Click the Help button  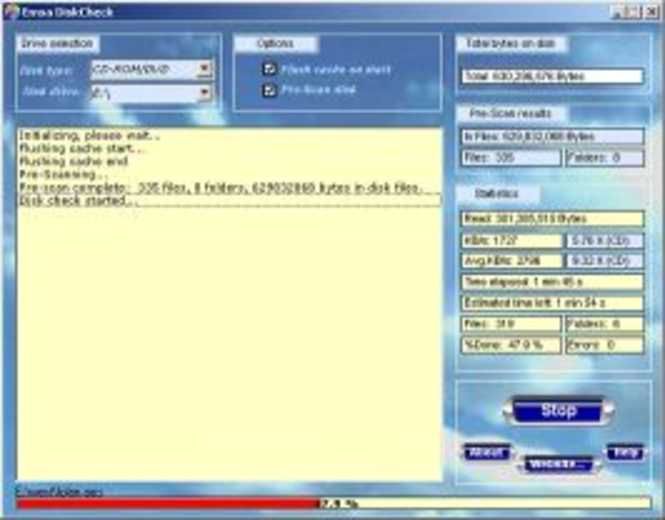tap(625, 452)
